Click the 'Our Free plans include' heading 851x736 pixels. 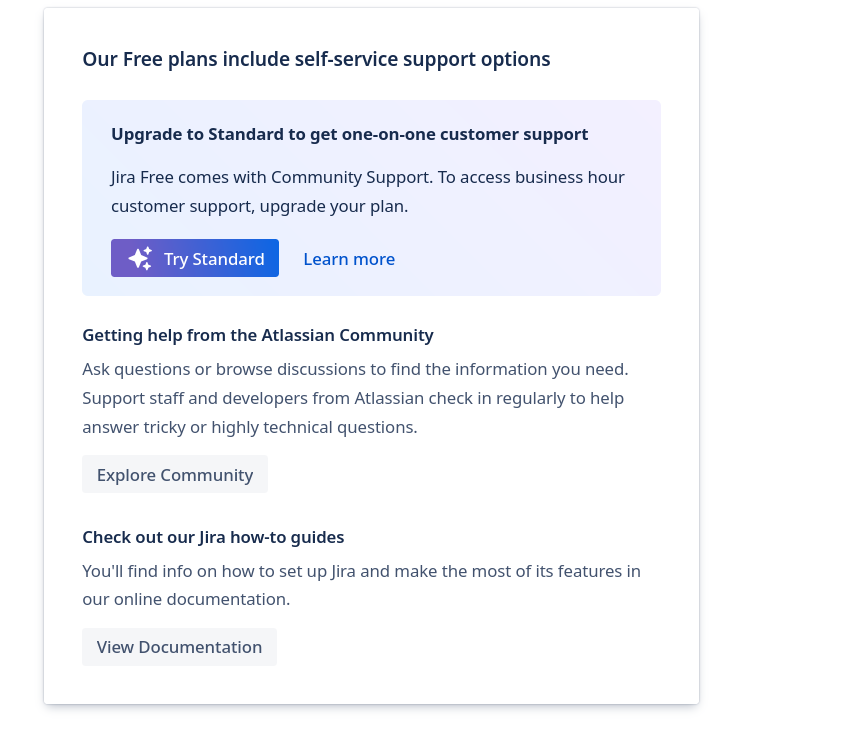click(316, 59)
